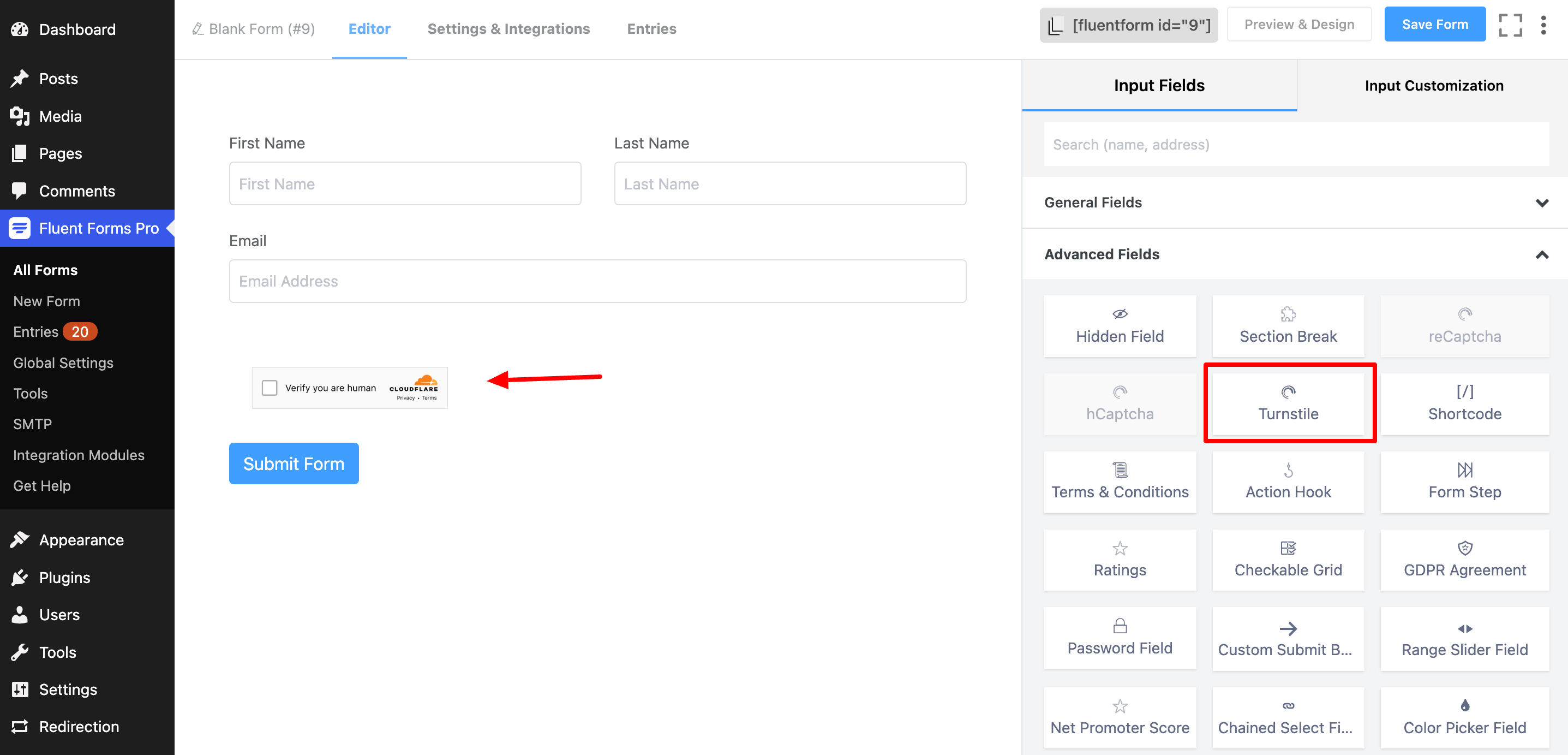Insert a Form Step field

click(x=1464, y=481)
